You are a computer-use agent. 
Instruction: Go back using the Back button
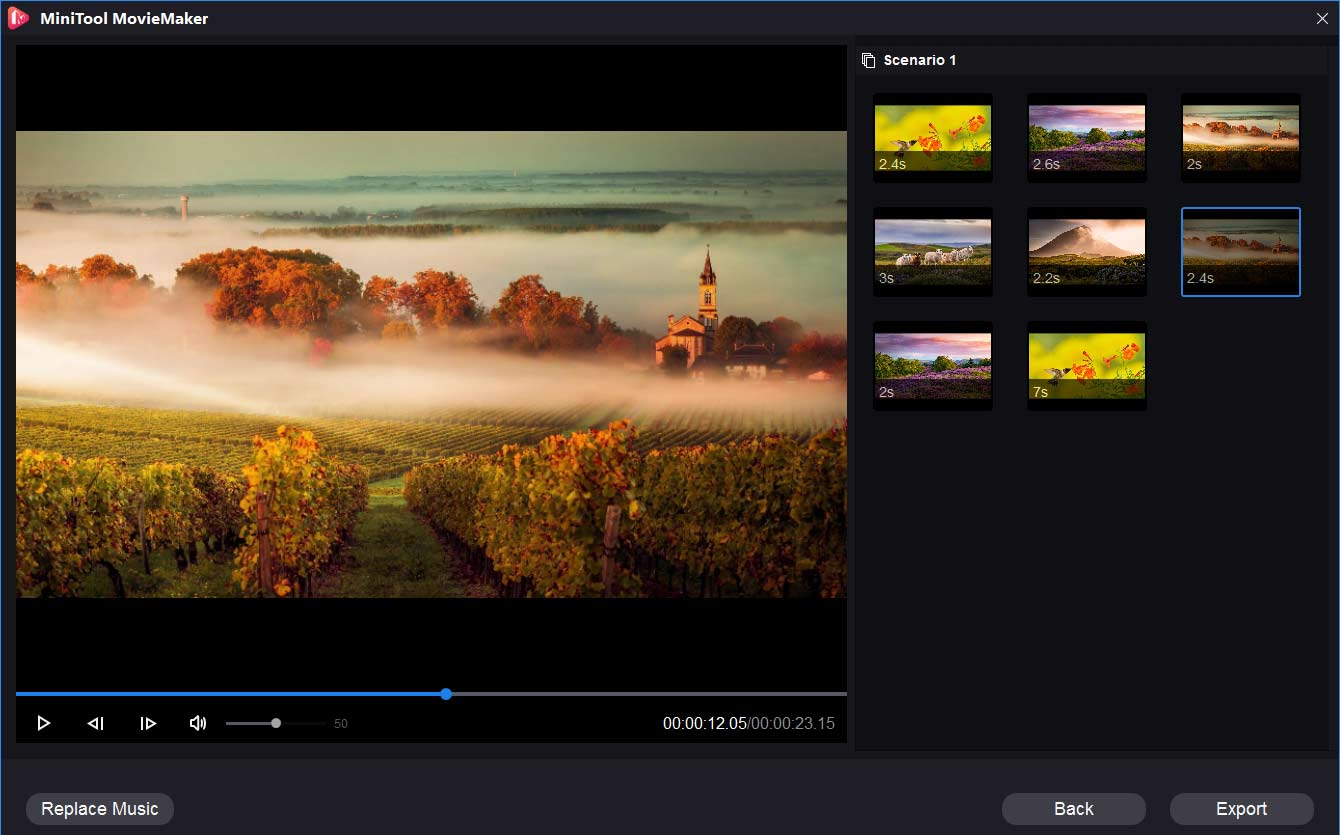1073,809
